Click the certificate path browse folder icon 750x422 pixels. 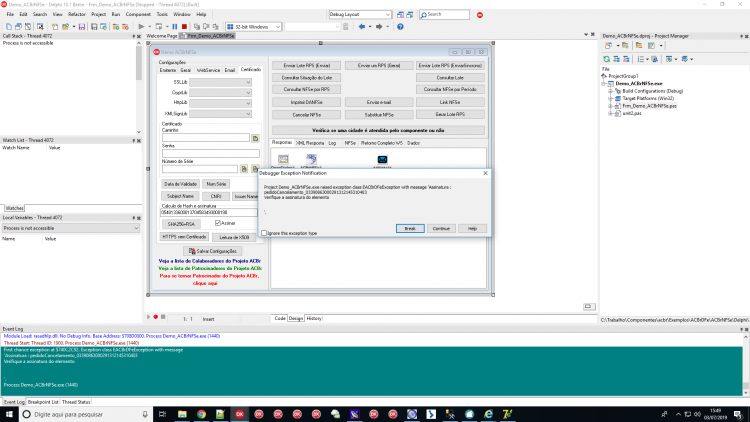point(255,138)
